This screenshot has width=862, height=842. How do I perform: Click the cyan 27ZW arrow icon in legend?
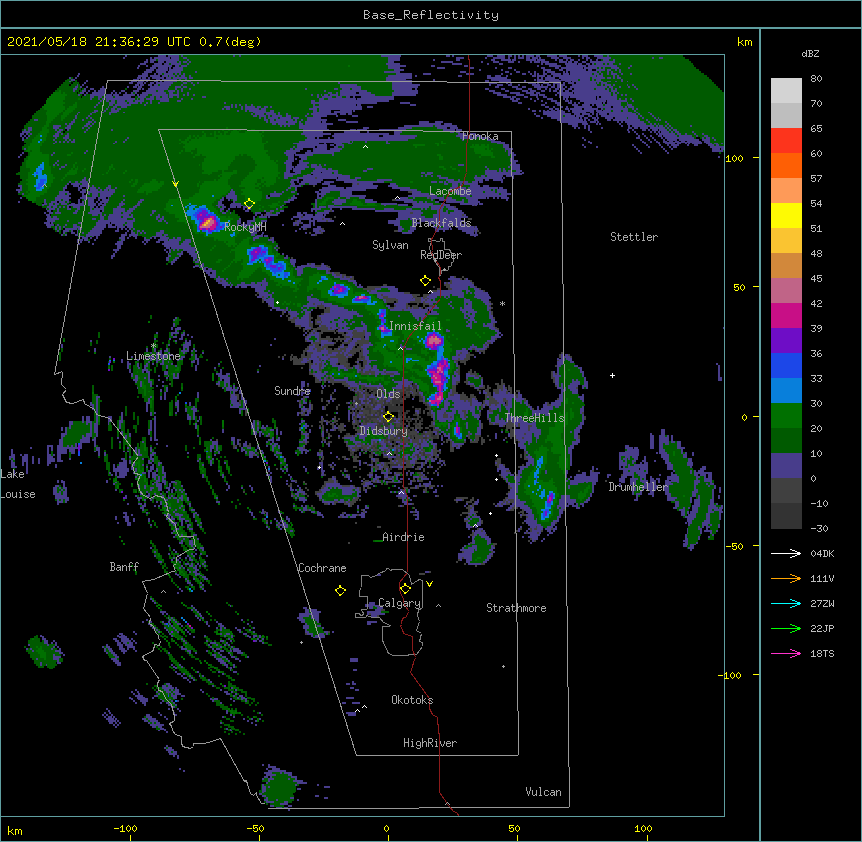(x=786, y=603)
